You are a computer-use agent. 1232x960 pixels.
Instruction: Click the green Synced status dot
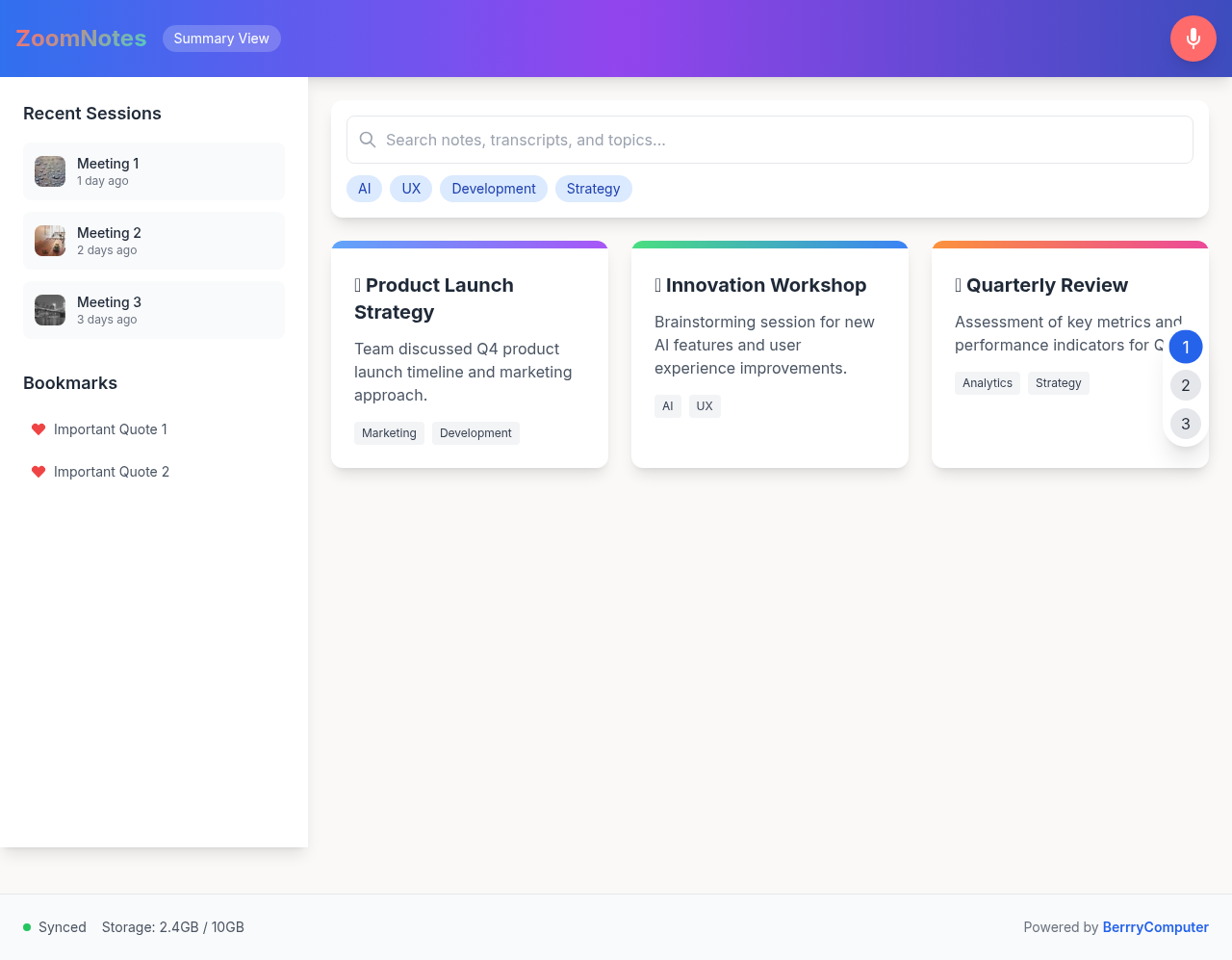point(27,927)
